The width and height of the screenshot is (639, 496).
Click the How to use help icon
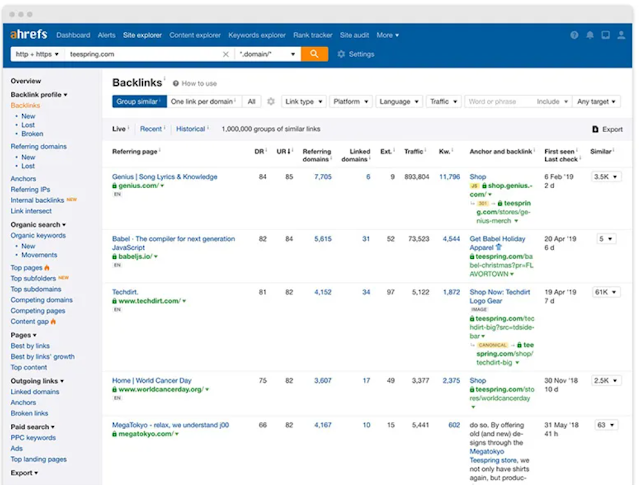[176, 84]
